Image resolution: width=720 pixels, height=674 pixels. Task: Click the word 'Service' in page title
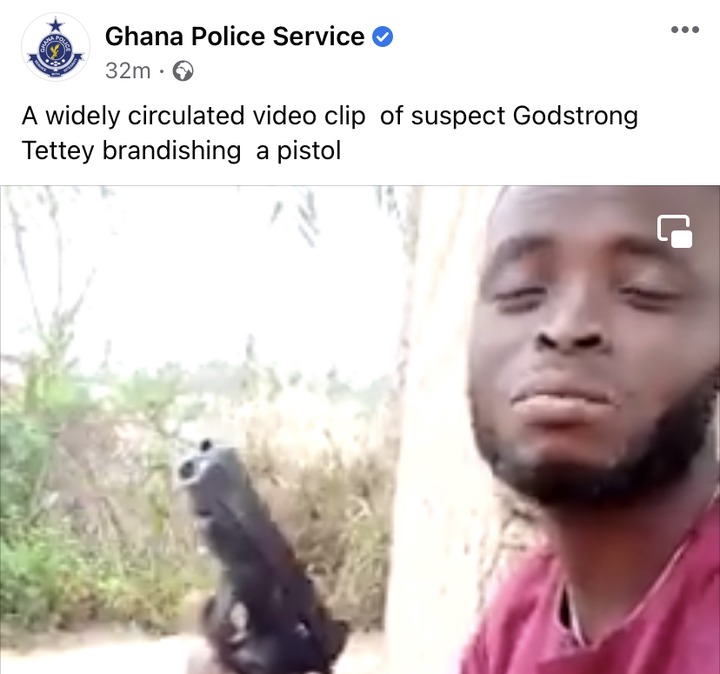click(x=318, y=36)
